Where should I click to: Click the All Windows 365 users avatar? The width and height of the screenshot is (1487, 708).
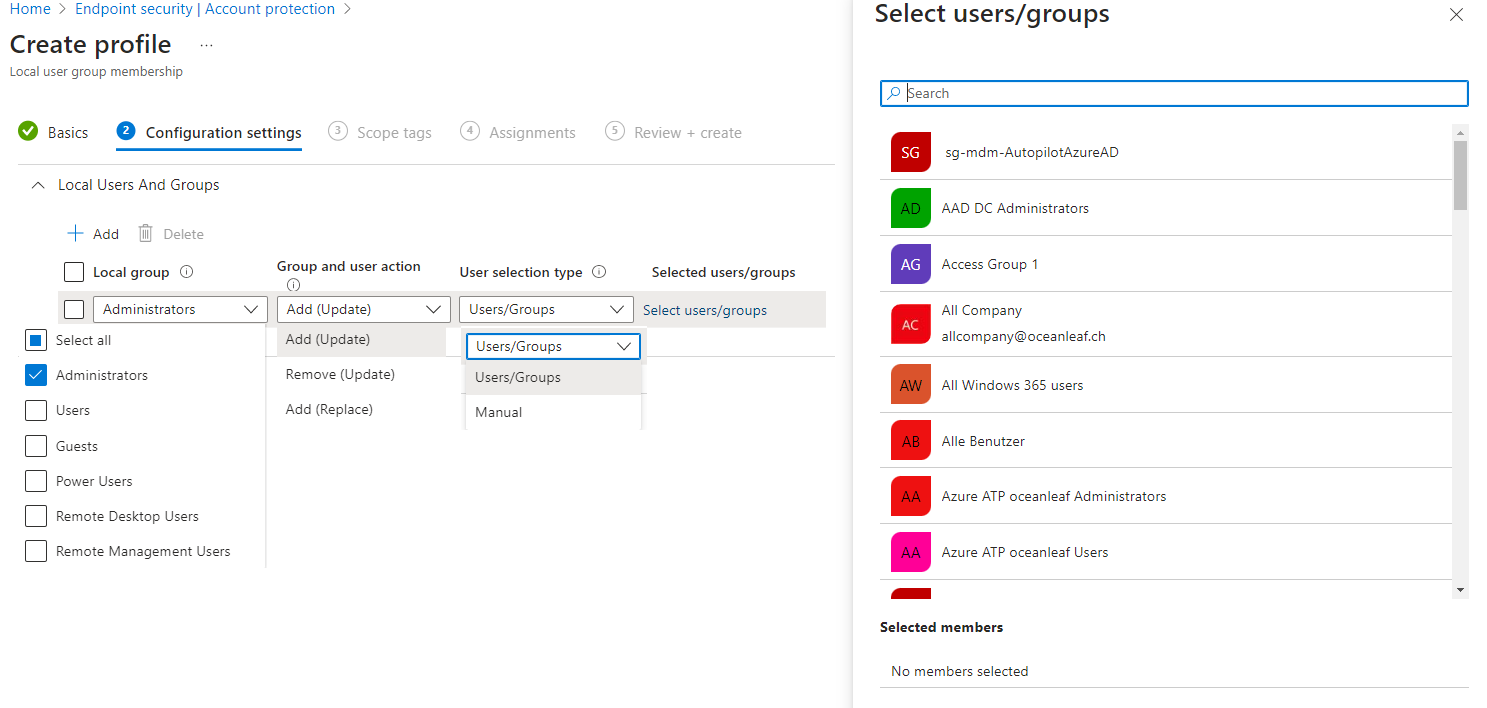coord(910,385)
